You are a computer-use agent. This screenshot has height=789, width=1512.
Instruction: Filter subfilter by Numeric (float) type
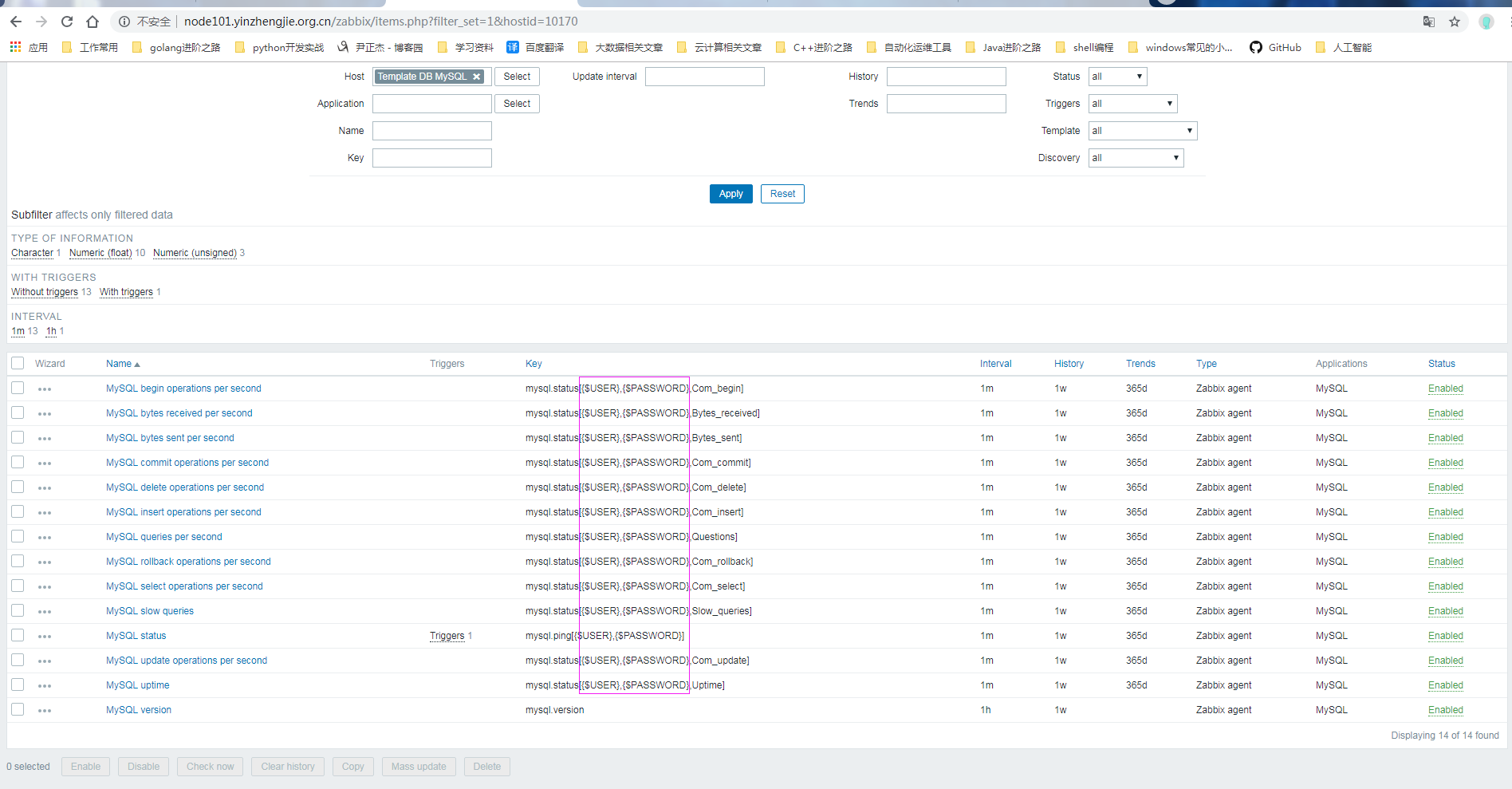click(100, 253)
